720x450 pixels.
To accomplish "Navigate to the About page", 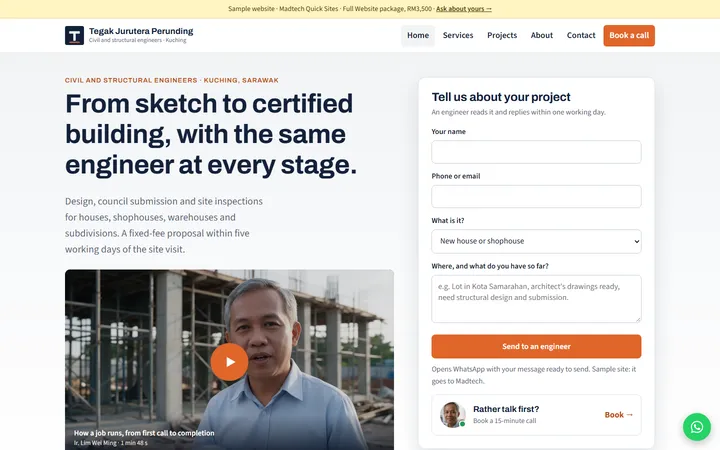I will point(542,35).
